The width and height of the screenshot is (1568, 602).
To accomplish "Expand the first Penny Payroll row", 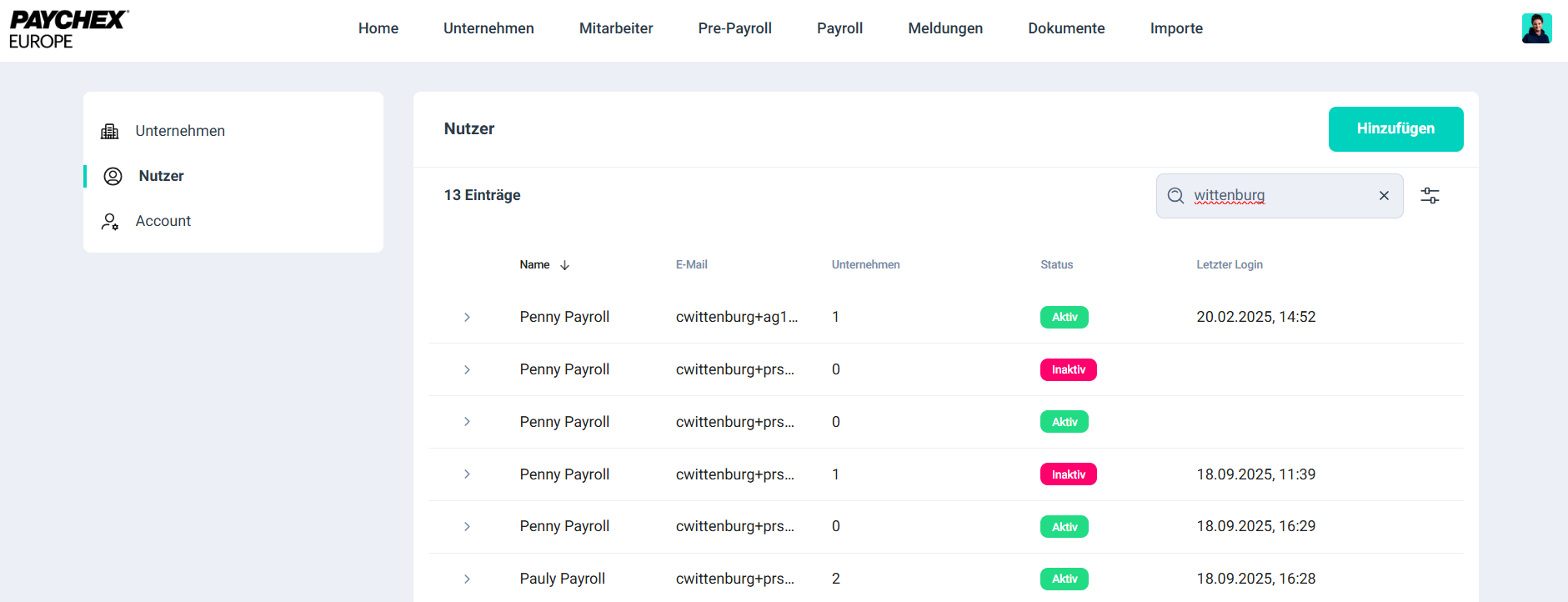I will pos(467,318).
